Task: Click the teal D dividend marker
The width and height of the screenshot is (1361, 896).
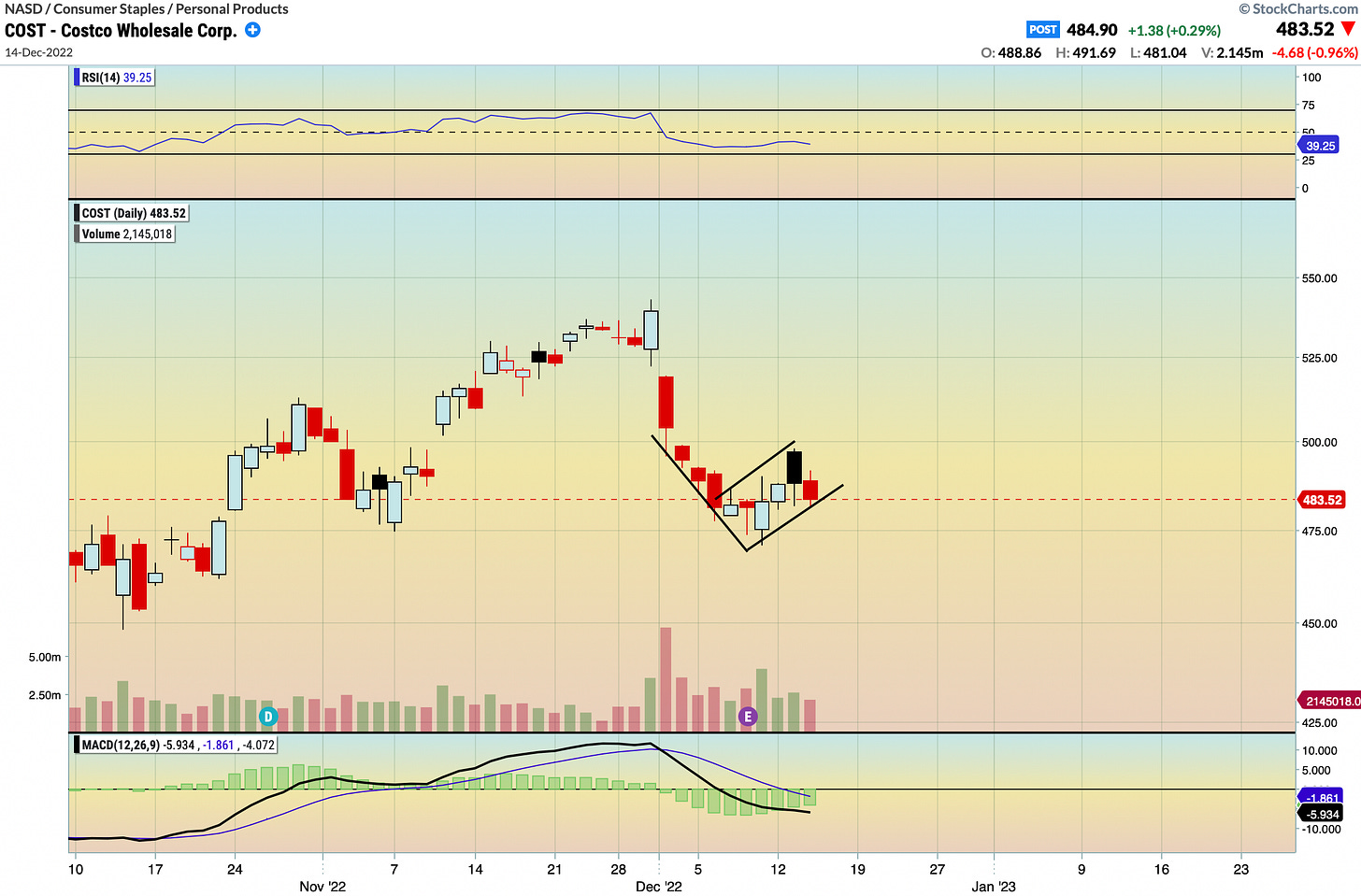Action: 268,717
